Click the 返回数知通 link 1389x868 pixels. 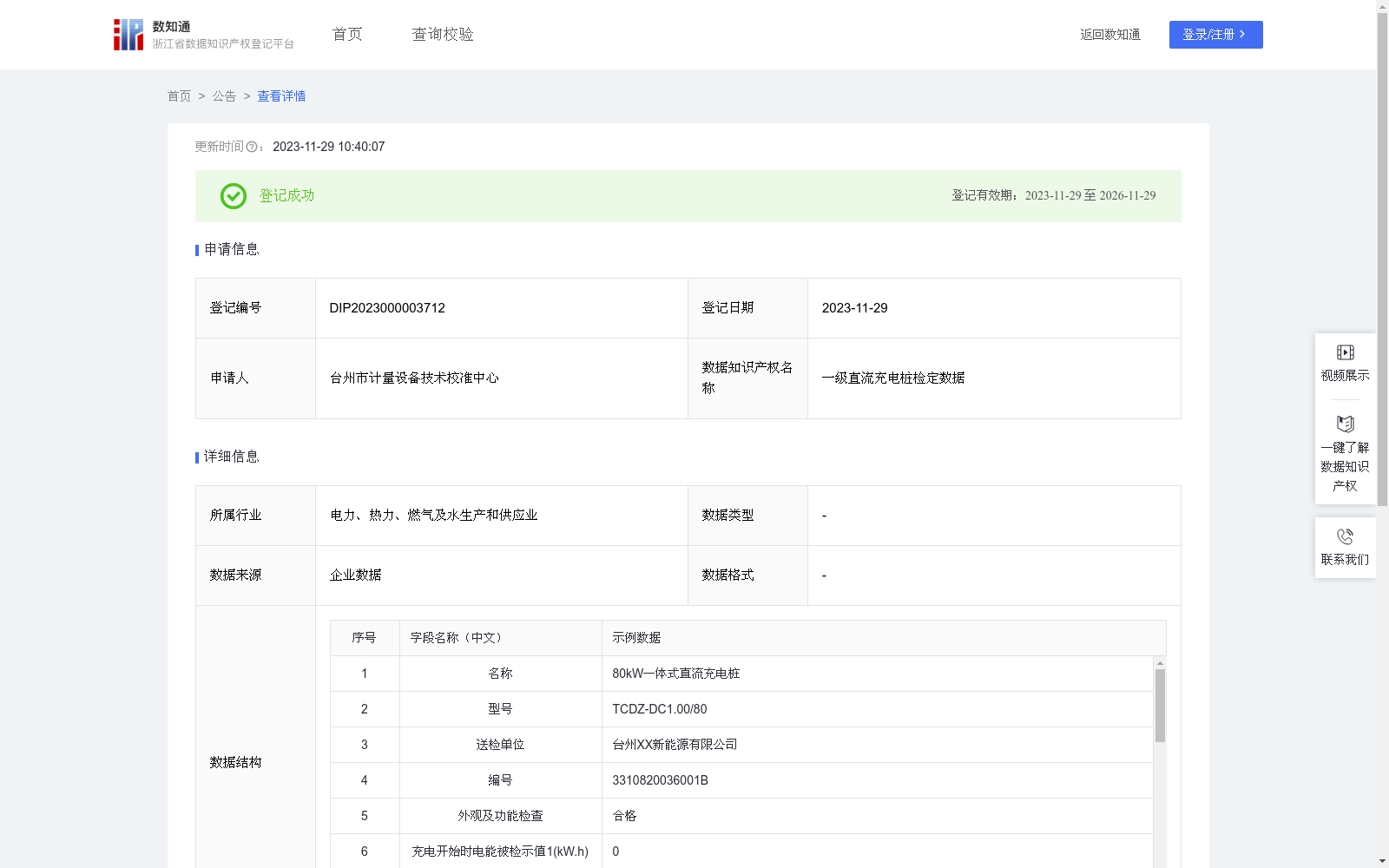pyautogui.click(x=1110, y=35)
